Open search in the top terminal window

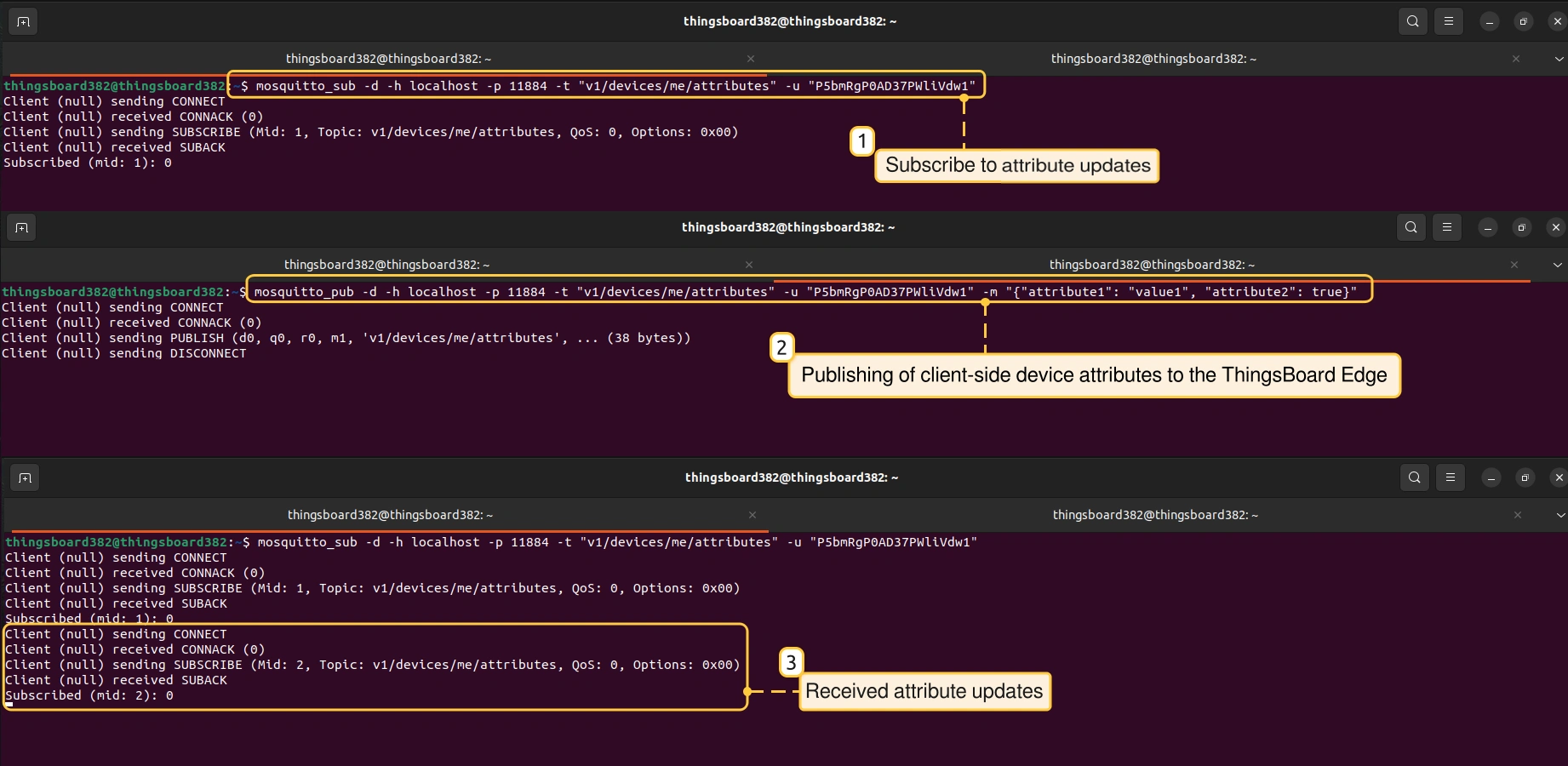click(x=1412, y=21)
